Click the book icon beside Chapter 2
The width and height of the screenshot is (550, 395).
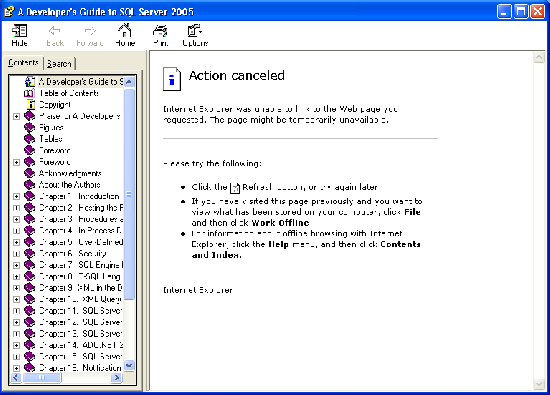(x=29, y=208)
